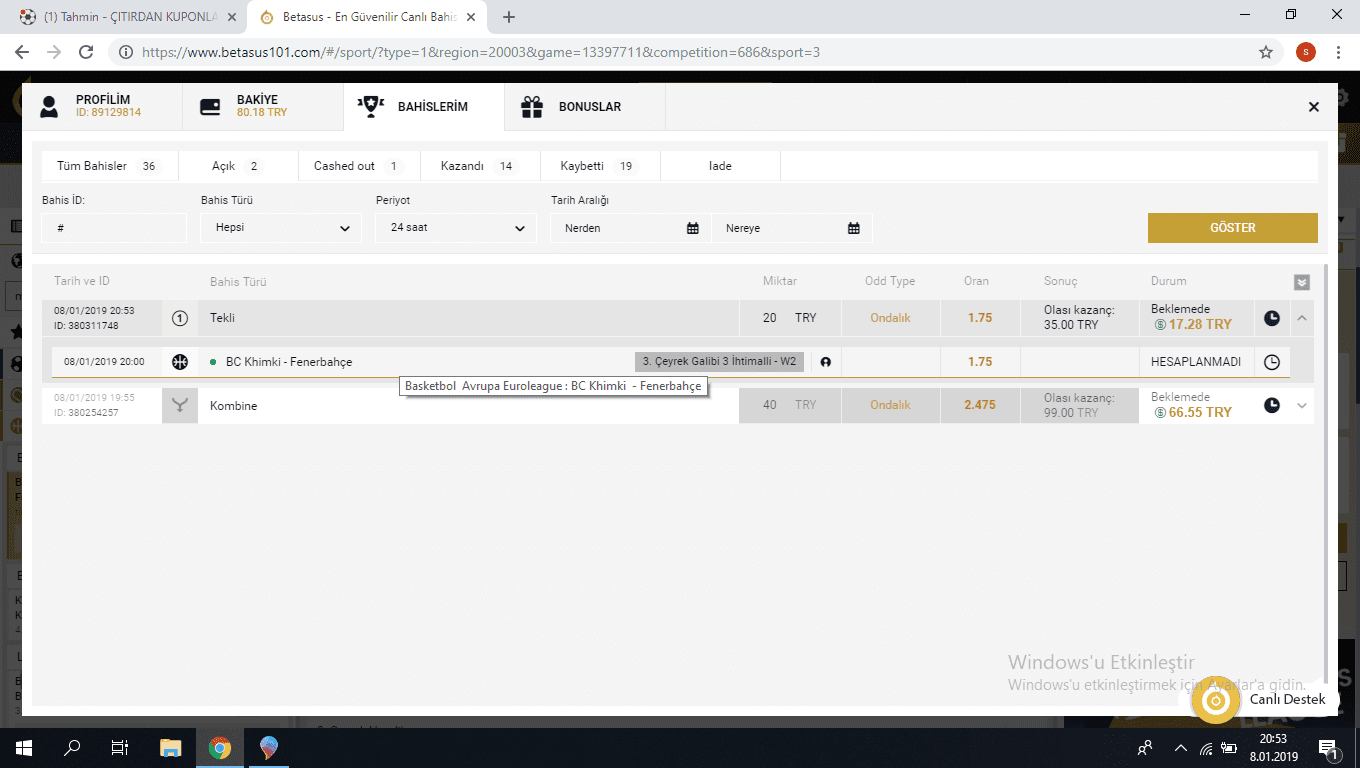
Task: Open the Windows Start menu
Action: tap(24, 748)
